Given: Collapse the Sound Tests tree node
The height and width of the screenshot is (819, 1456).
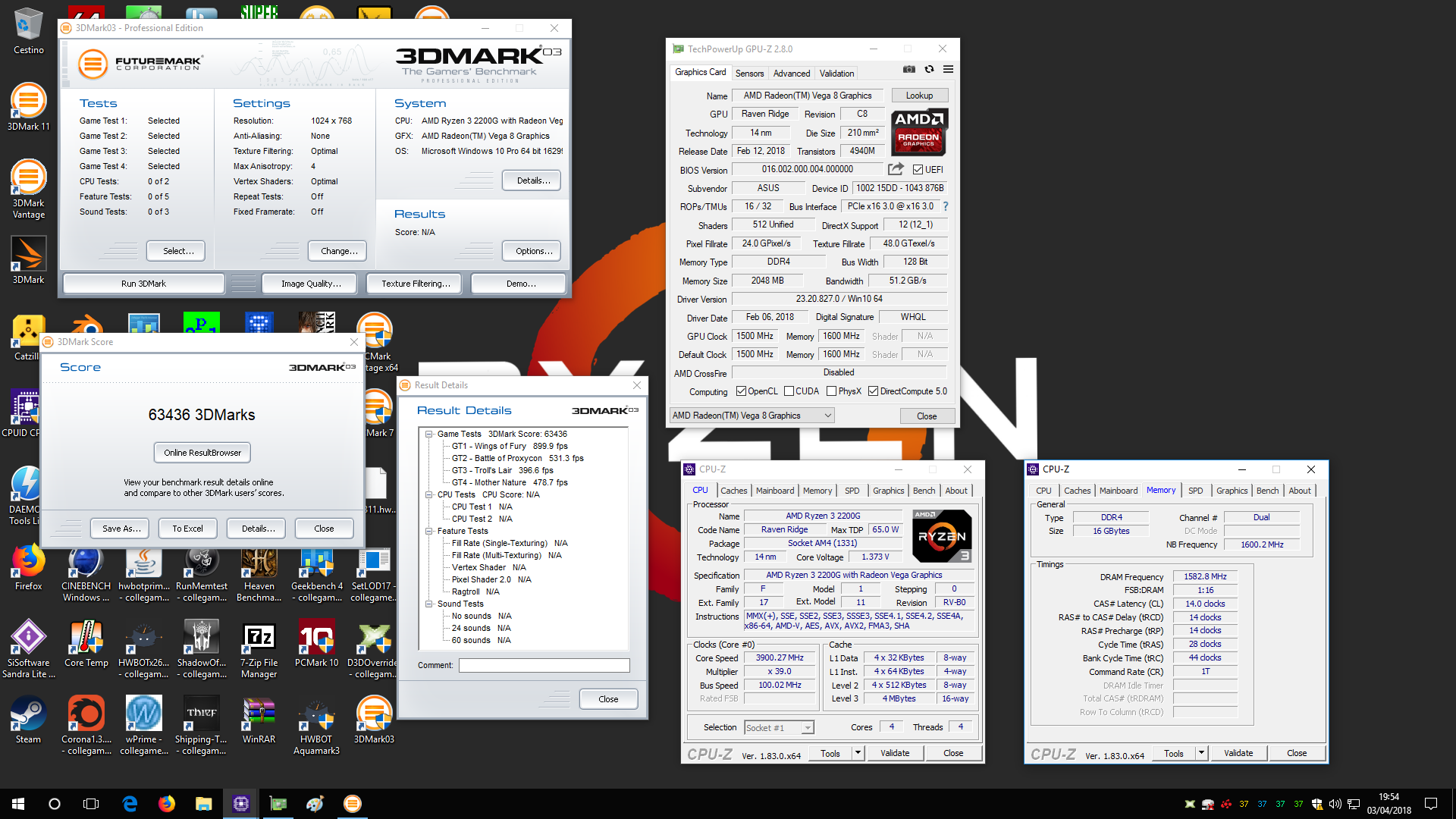Looking at the screenshot, I should coord(428,604).
